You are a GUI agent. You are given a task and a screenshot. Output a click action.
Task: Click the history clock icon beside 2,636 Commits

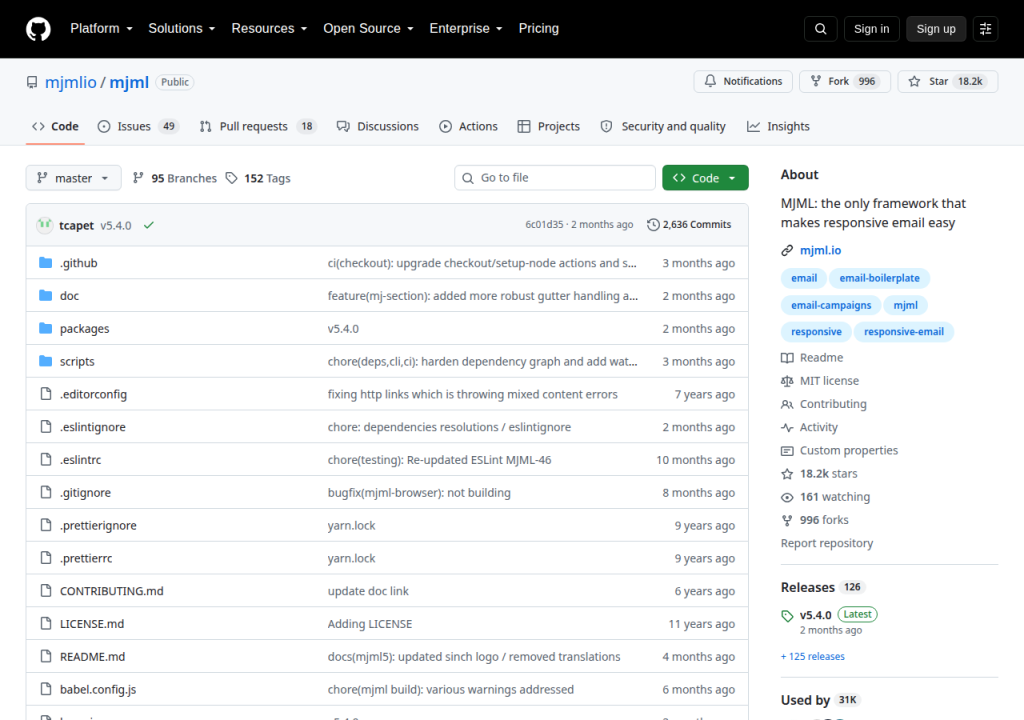(x=653, y=225)
